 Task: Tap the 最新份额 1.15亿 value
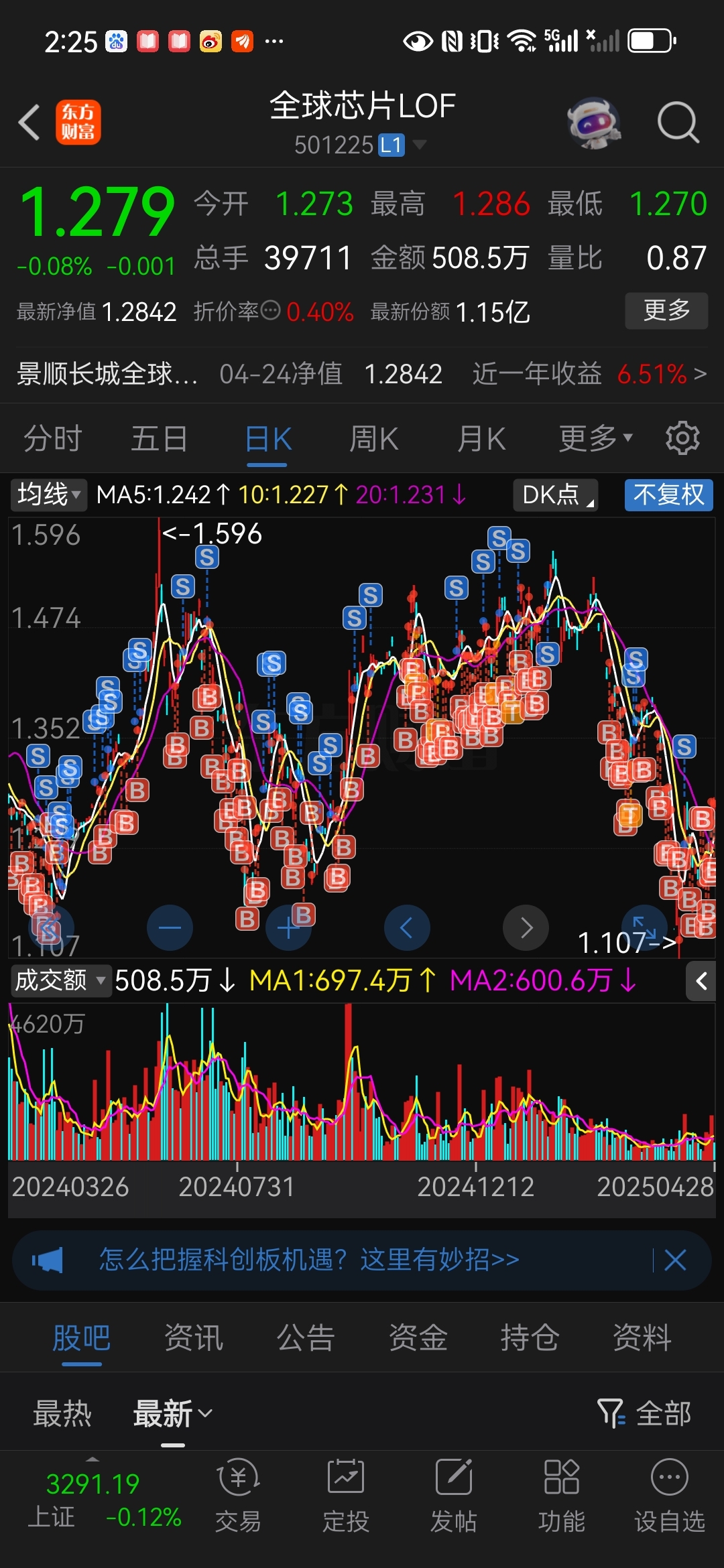tap(493, 312)
